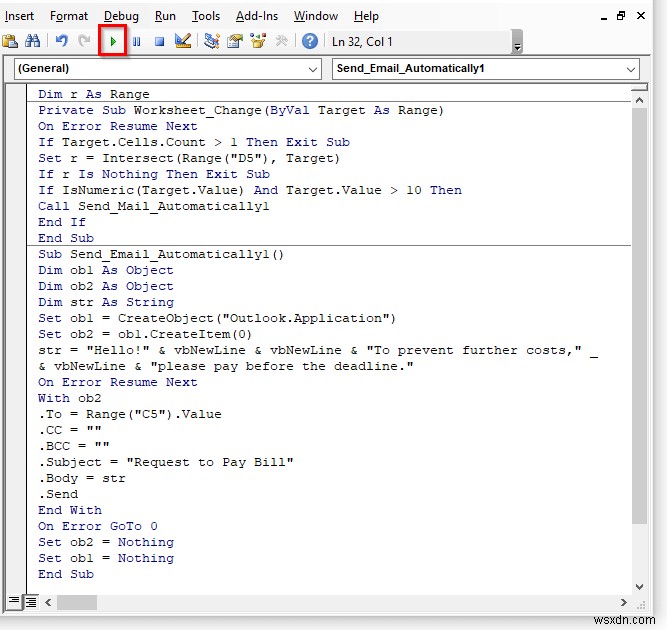Click the horizontal scrollbar thumb
Screen dimensions: 667x630
77,602
